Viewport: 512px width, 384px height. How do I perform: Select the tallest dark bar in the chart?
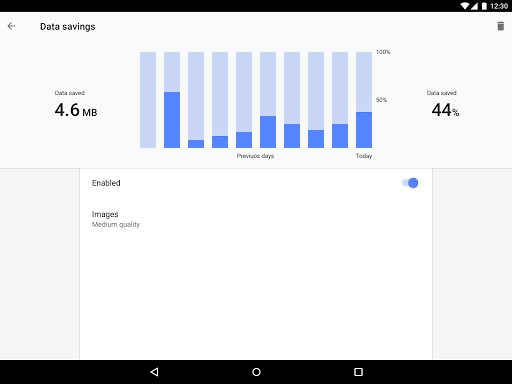(172, 120)
